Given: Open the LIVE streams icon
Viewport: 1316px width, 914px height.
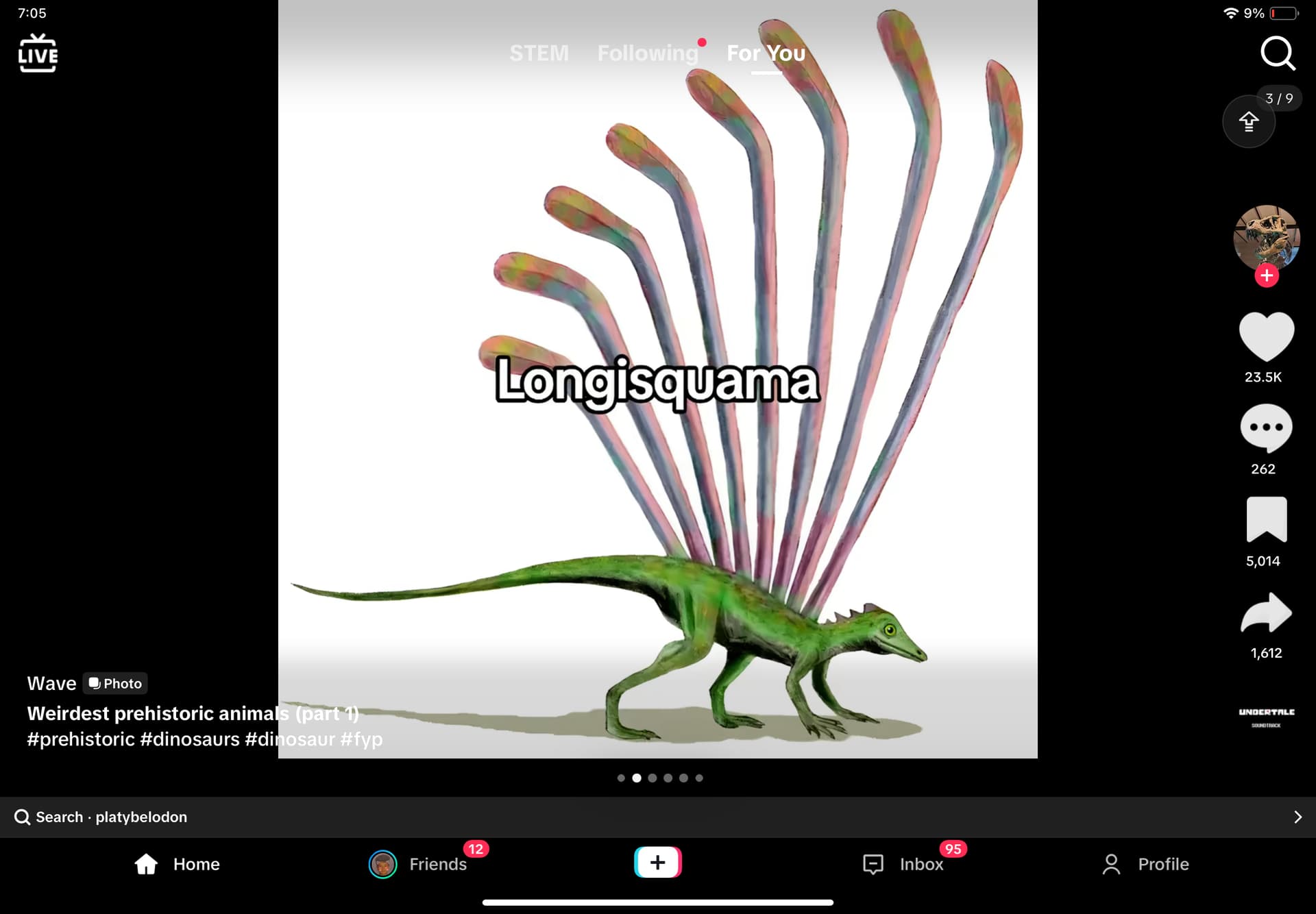Looking at the screenshot, I should point(38,53).
